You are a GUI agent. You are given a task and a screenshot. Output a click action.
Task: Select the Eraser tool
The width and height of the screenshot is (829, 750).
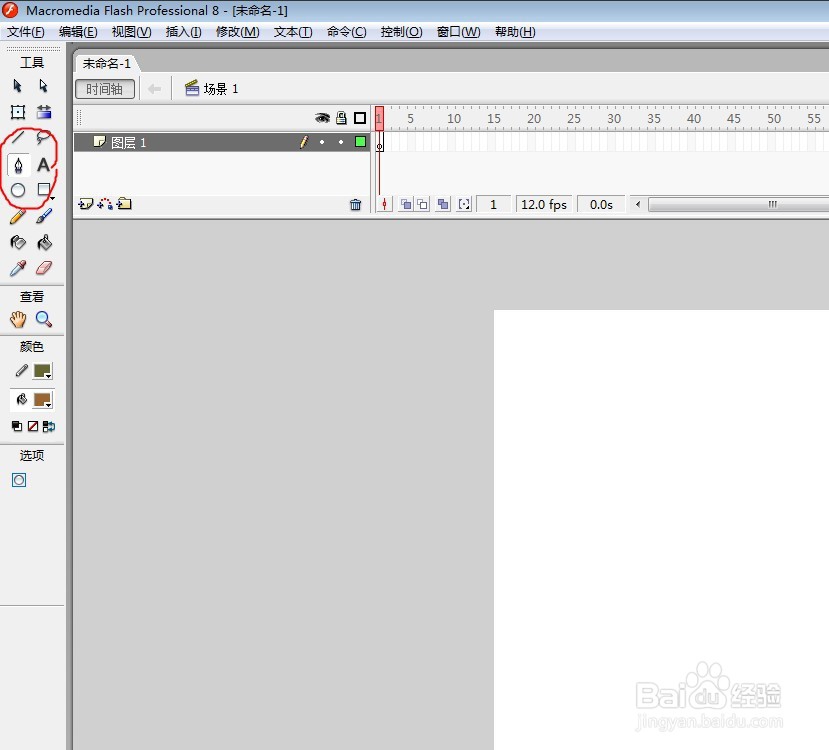click(44, 268)
